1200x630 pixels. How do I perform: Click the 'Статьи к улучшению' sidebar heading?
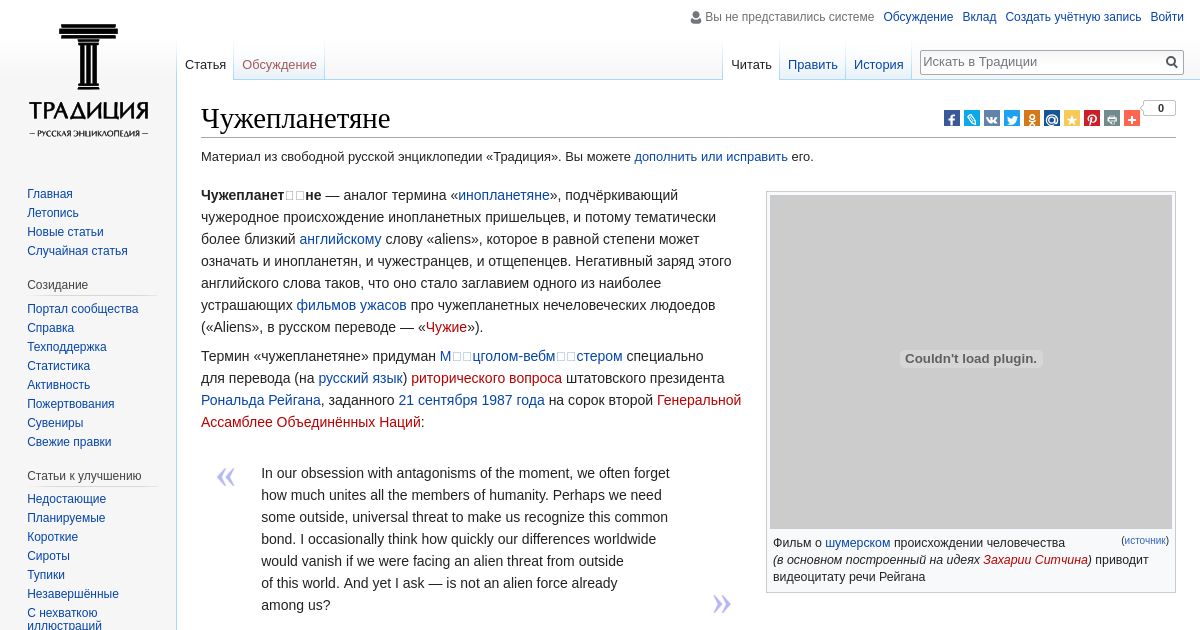[84, 476]
